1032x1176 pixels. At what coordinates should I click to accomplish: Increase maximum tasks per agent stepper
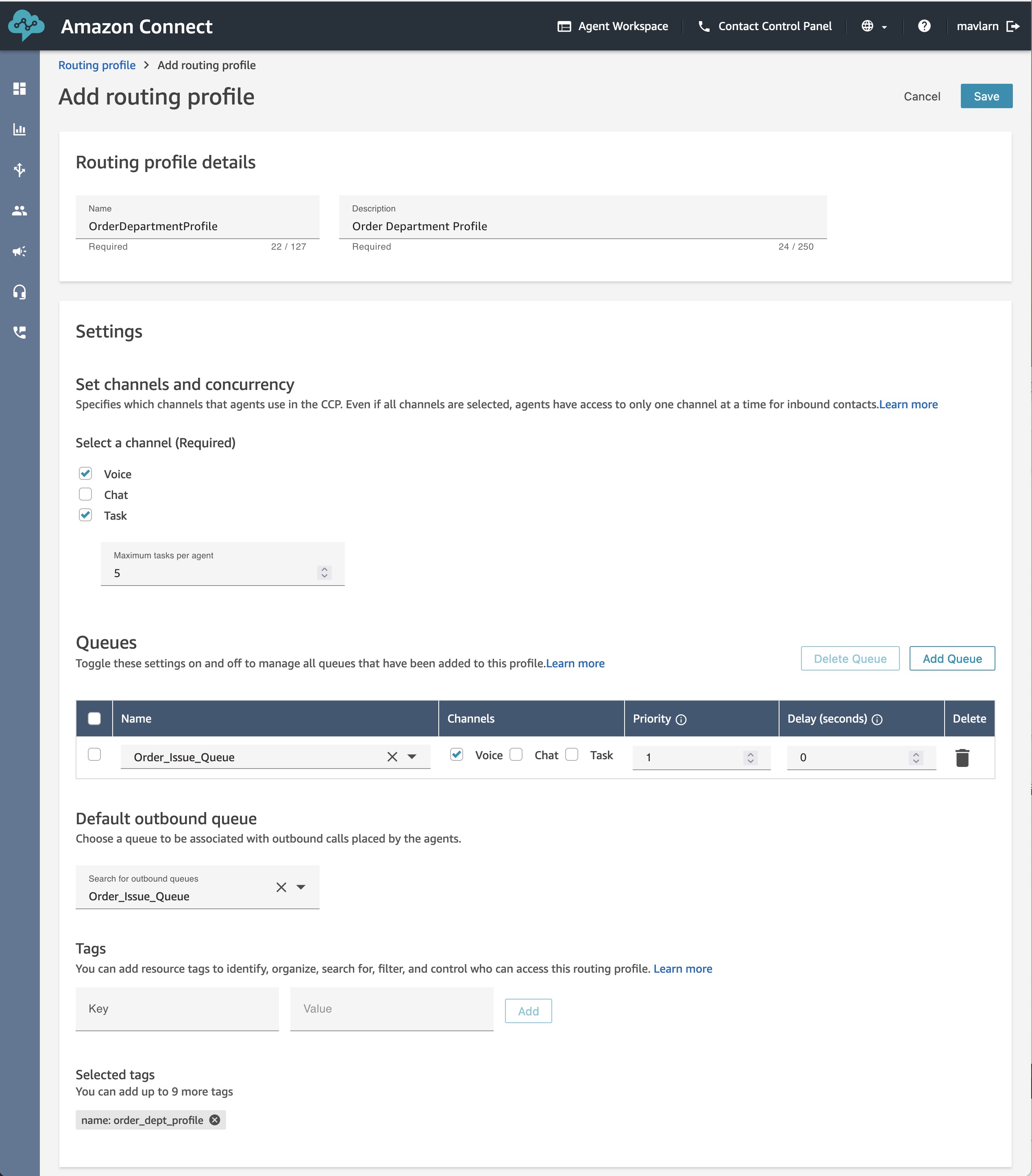point(324,569)
